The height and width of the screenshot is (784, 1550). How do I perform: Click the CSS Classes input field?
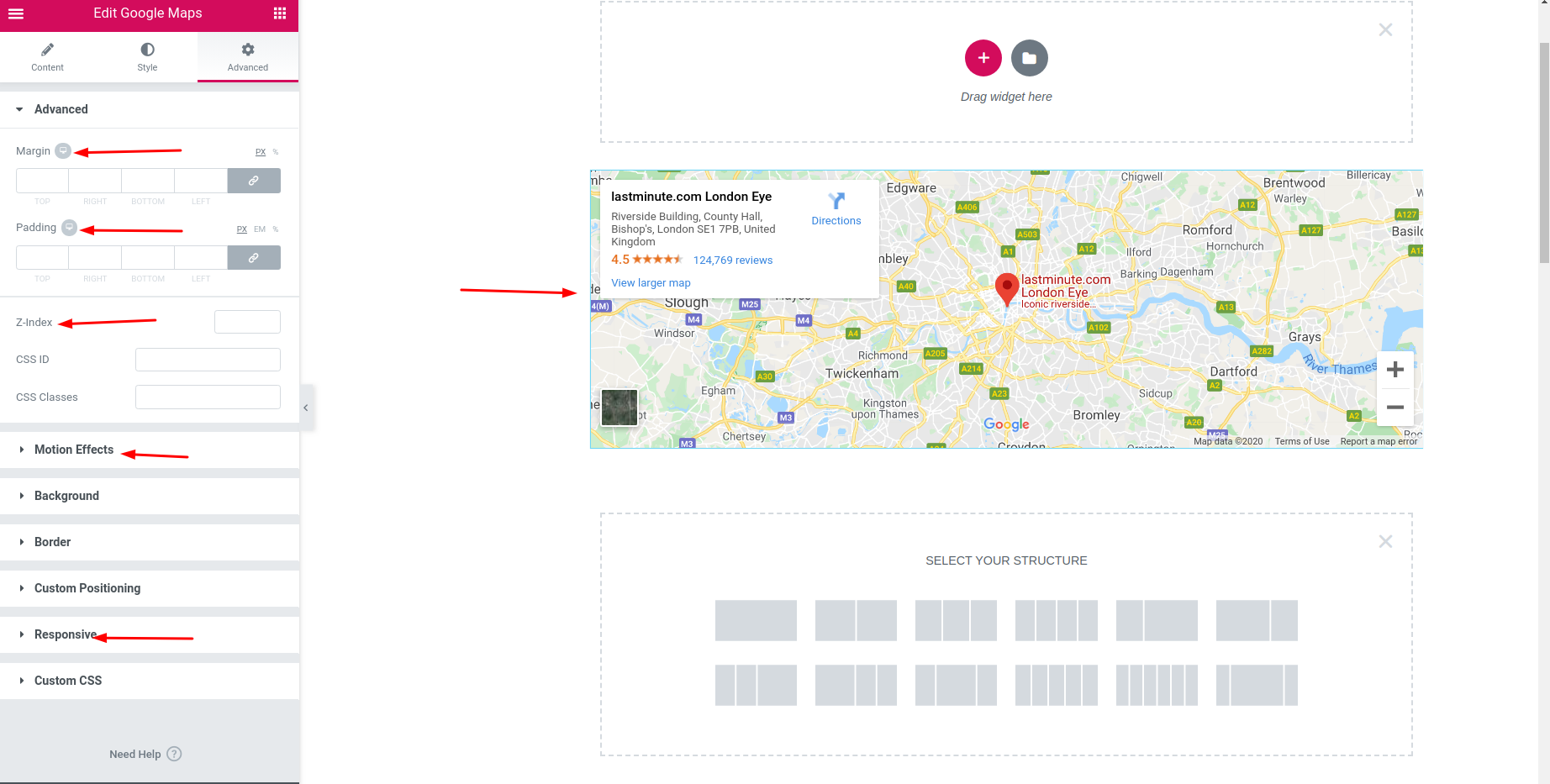pos(208,397)
